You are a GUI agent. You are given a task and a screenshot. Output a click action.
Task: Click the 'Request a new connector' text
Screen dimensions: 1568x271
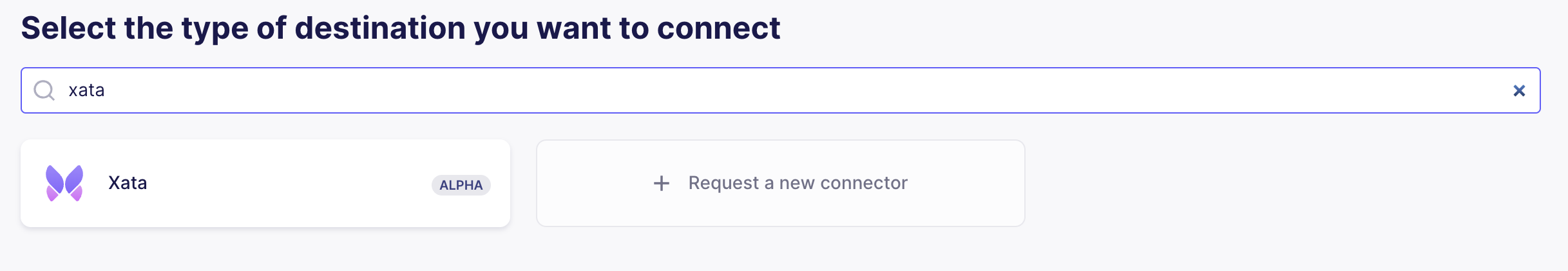click(798, 183)
